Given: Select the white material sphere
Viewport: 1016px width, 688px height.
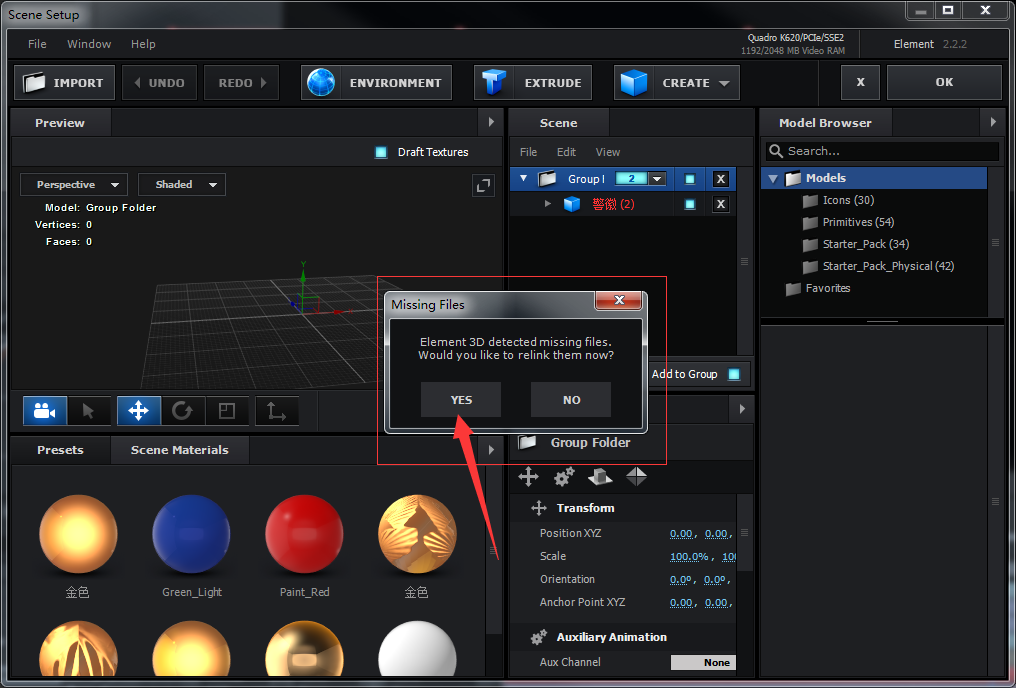Looking at the screenshot, I should pos(417,650).
